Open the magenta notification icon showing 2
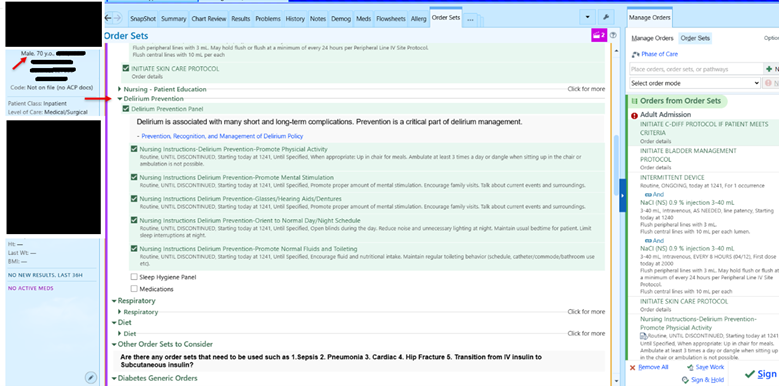 (599, 35)
